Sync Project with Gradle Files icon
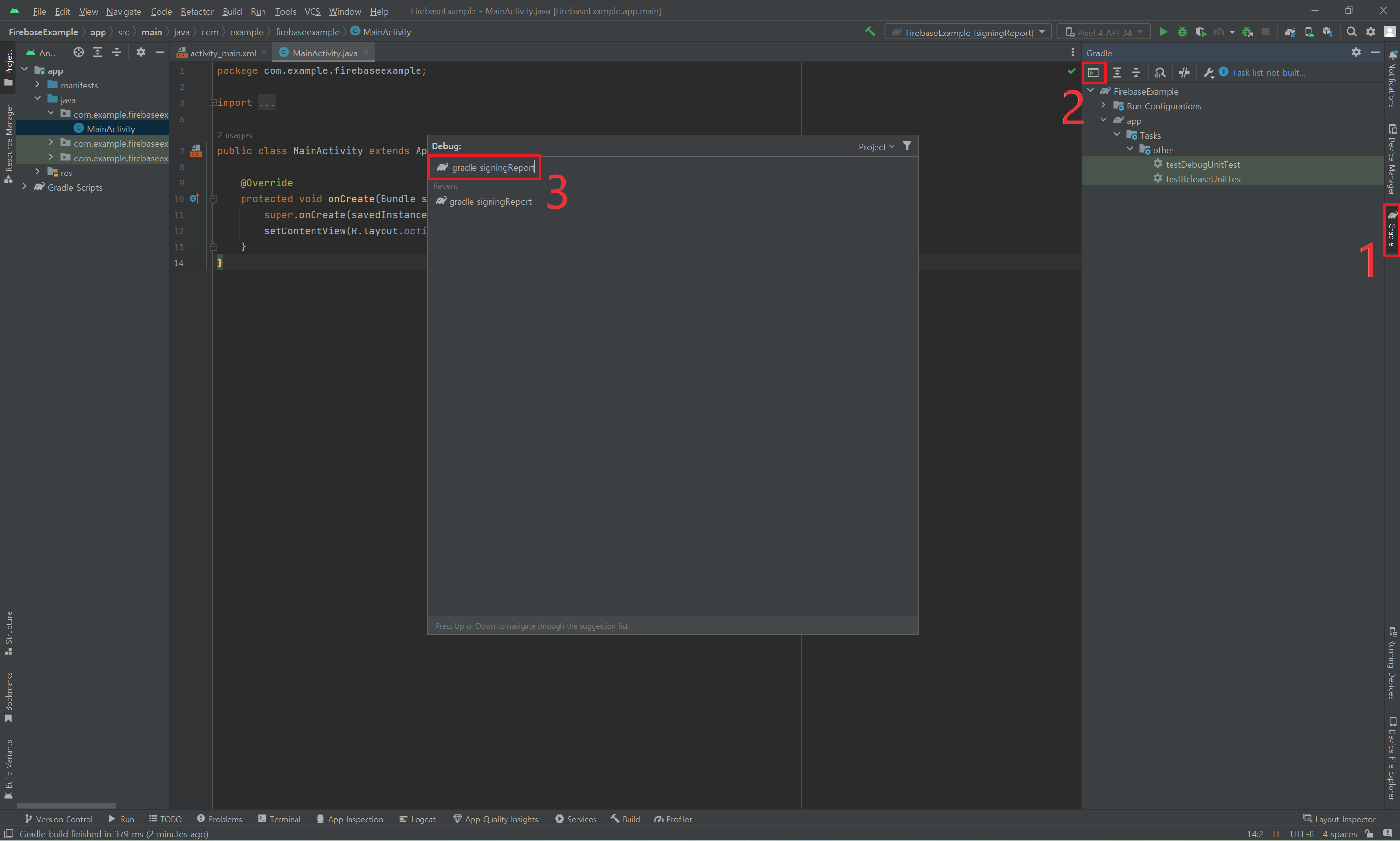Viewport: 1400px width, 841px height. coord(1290,32)
